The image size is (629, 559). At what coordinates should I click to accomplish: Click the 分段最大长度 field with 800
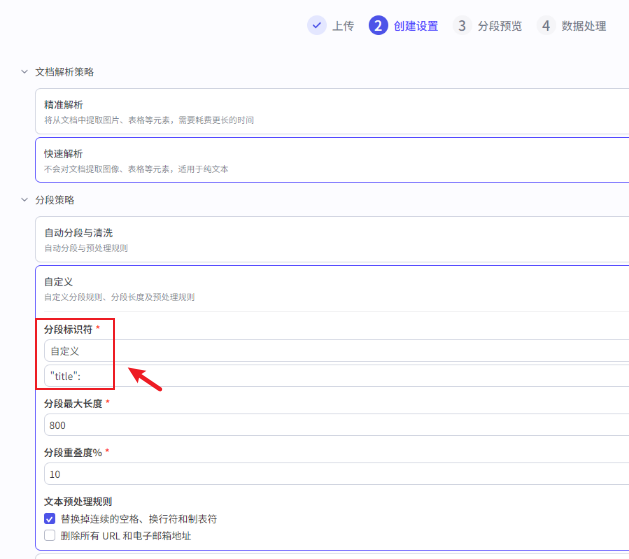(x=336, y=425)
